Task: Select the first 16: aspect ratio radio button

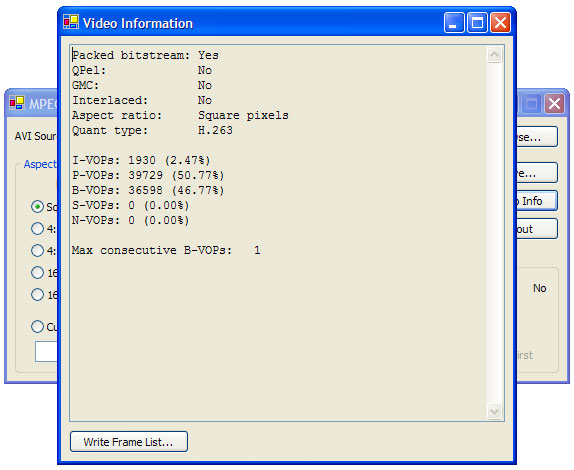Action: click(37, 272)
